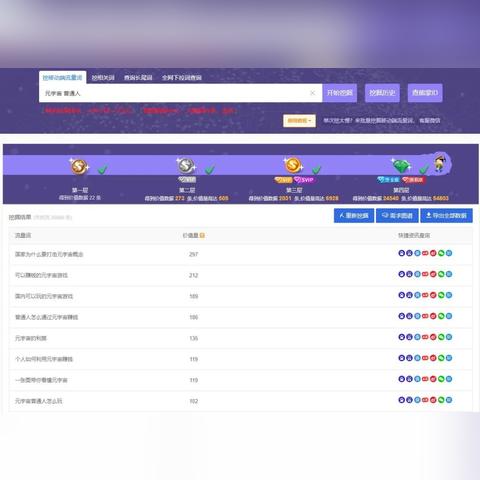Click first dark-blue icon in the 297 row

click(x=402, y=253)
